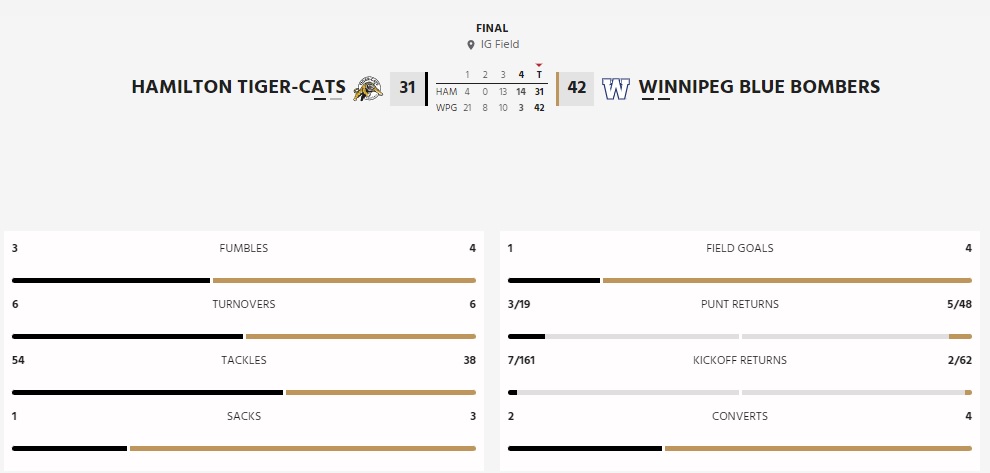This screenshot has height=473, width=990.
Task: Open the Hamilton Tiger-Cats team name
Action: [238, 87]
